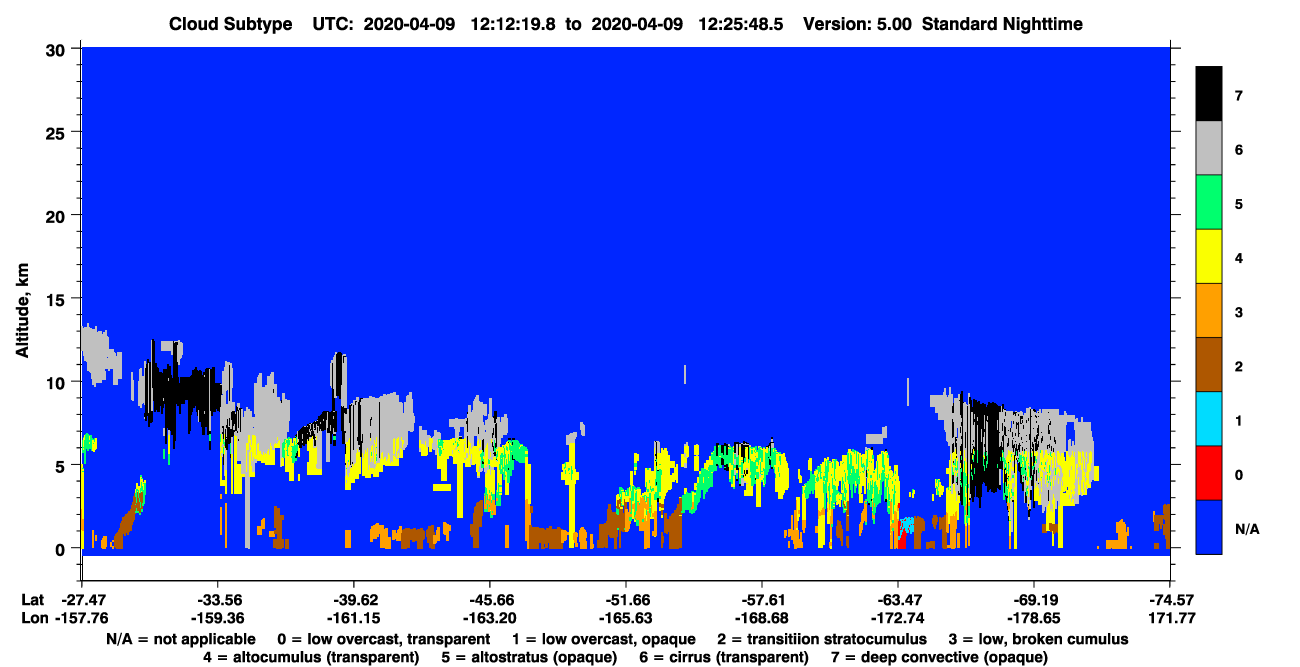Click the 20 km altitude tick label
1300x667 pixels.
[58, 215]
